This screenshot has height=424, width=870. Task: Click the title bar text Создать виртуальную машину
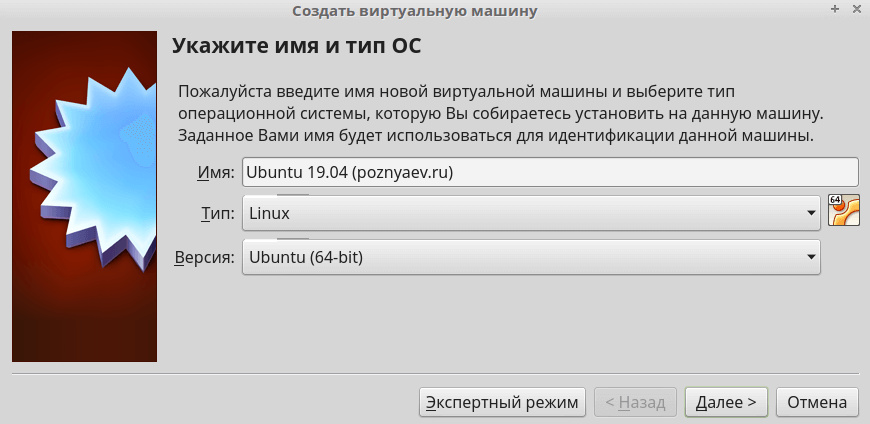point(414,11)
